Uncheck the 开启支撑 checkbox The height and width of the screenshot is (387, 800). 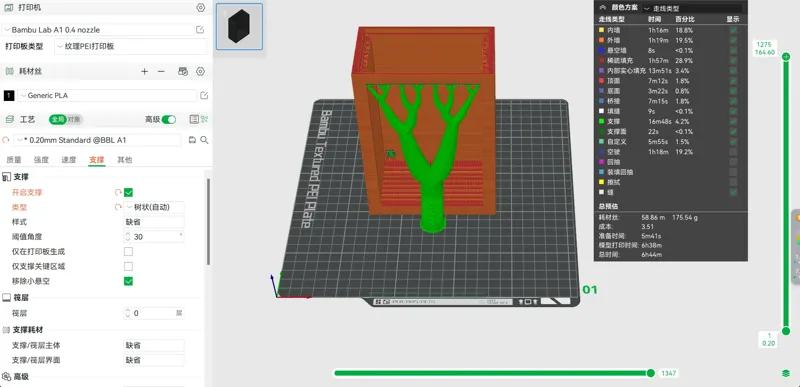(129, 192)
